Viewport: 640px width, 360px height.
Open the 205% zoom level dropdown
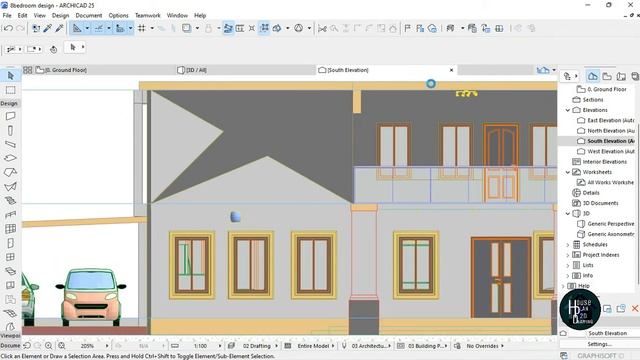point(107,346)
